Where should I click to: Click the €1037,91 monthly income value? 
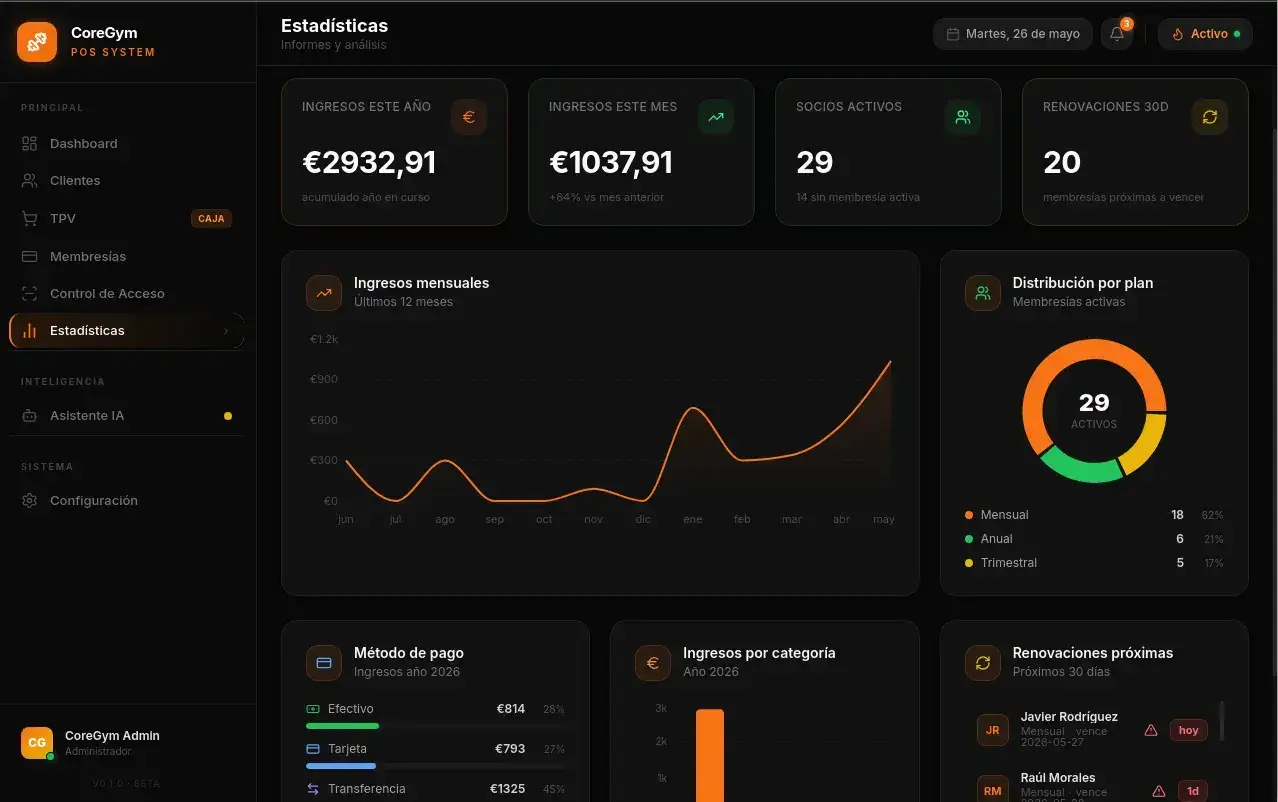click(x=611, y=162)
